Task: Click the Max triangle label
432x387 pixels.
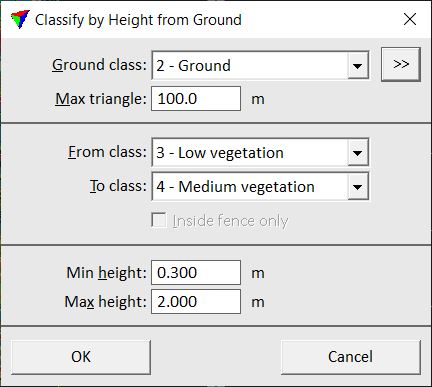Action: (101, 99)
